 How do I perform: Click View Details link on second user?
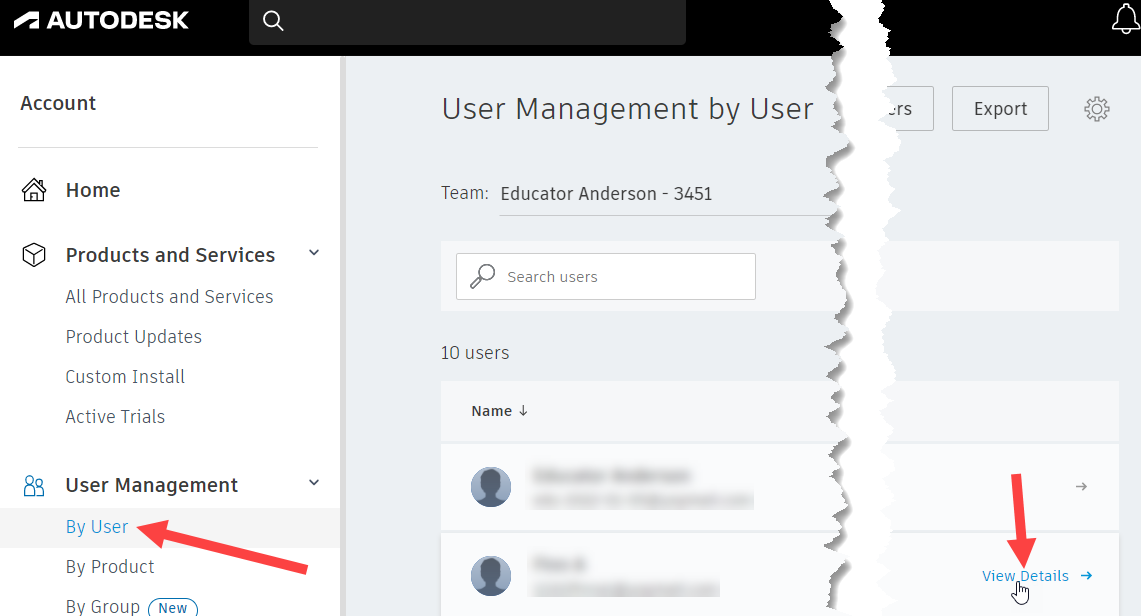[1025, 576]
